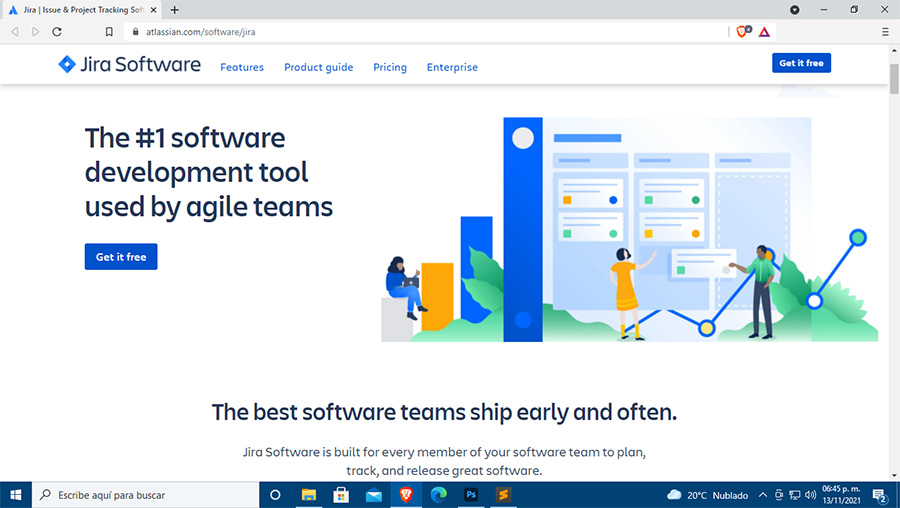Open Sublime Text from taskbar
900x508 pixels.
[x=503, y=495]
